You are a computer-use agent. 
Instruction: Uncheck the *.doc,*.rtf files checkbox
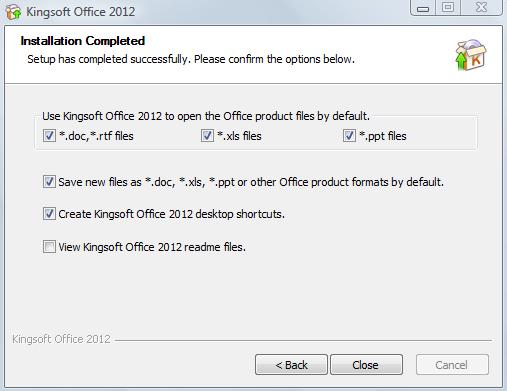click(49, 136)
